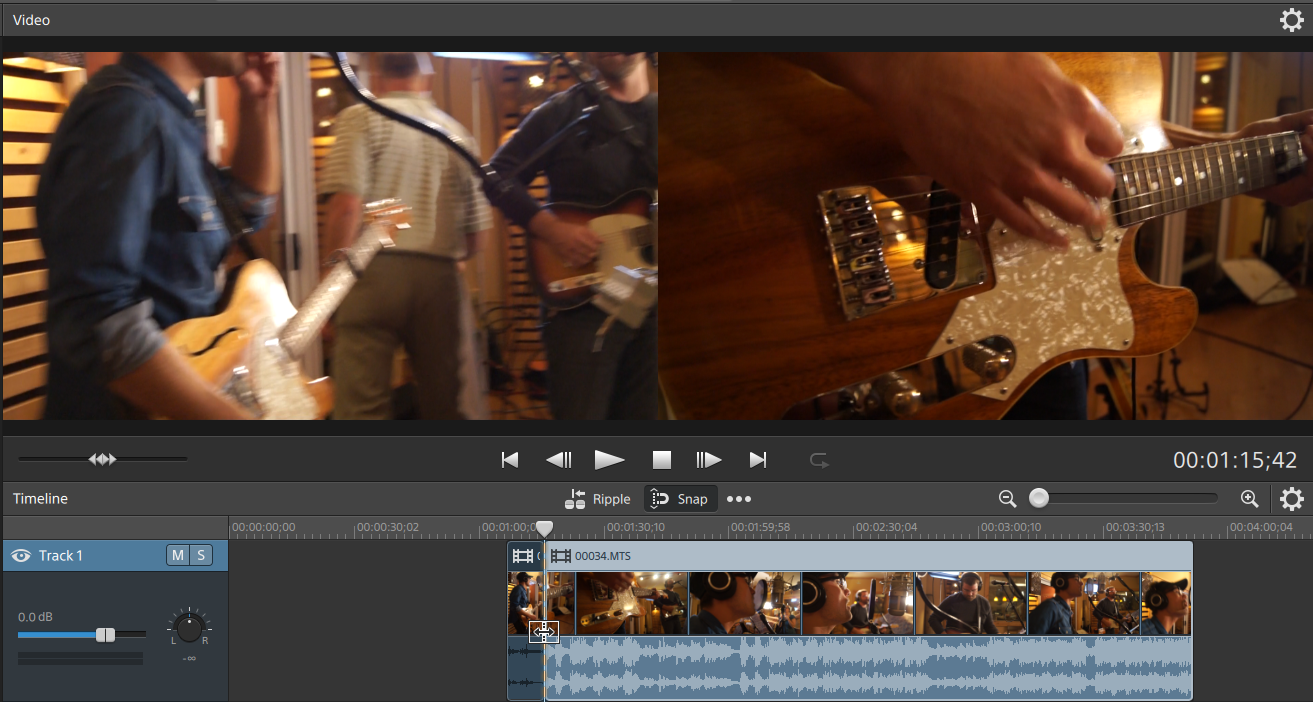Click the Track 1 volume slider handle
This screenshot has height=702, width=1313.
coord(105,635)
